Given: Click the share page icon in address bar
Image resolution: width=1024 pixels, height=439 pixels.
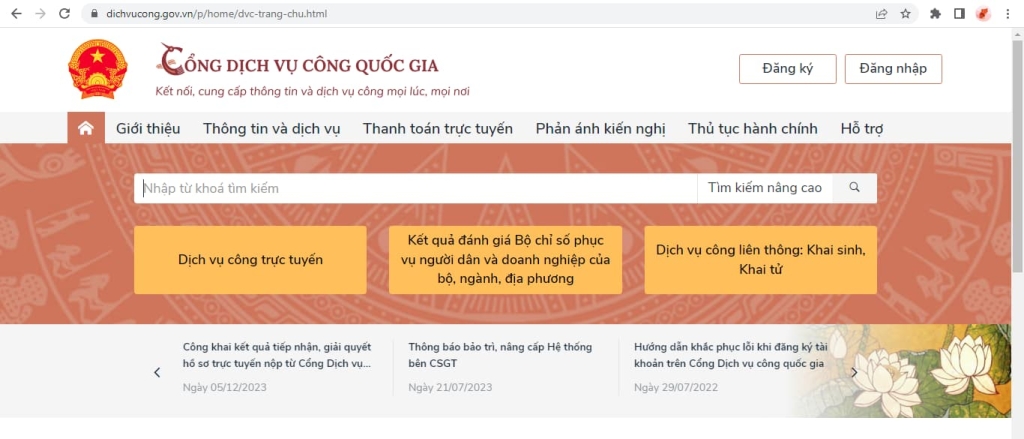Looking at the screenshot, I should click(881, 14).
